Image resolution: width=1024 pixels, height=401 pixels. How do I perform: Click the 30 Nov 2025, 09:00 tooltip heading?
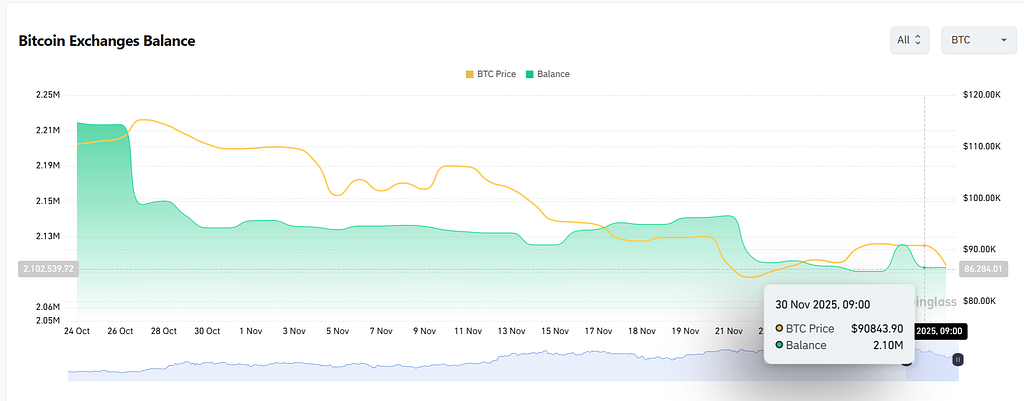[823, 304]
